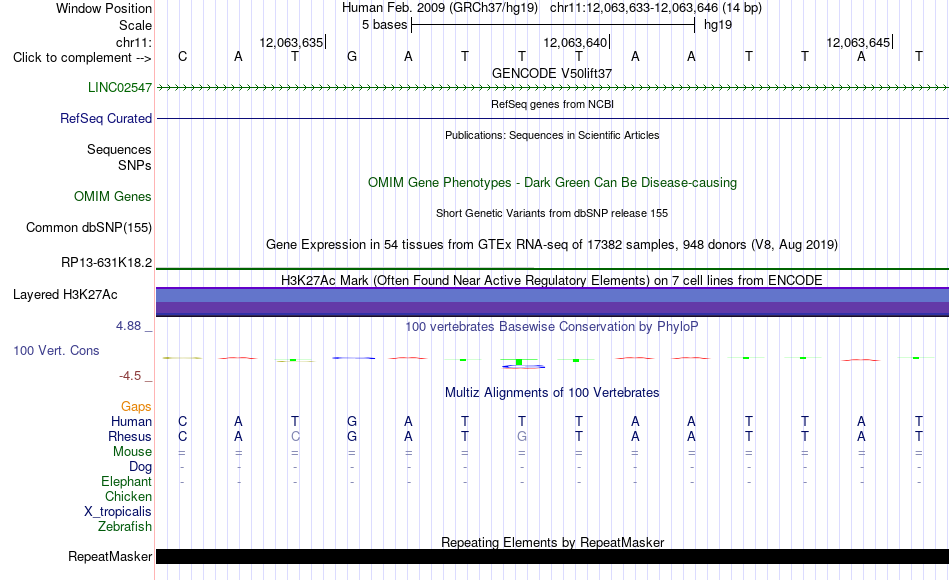Open the GENCODE V50lift37 track title
The image size is (950, 580).
tap(552, 73)
